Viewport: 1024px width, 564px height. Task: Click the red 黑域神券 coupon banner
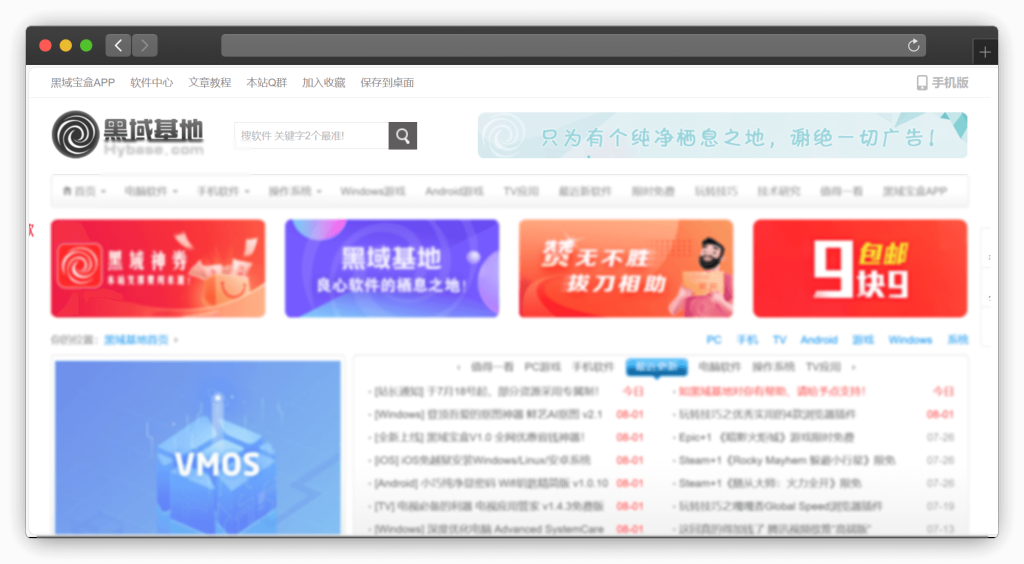[158, 268]
